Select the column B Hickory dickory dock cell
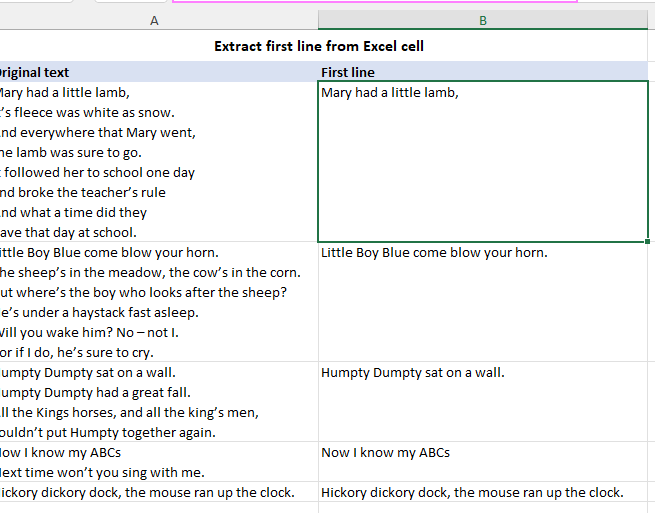Viewport: 655px width, 513px height. point(484,492)
